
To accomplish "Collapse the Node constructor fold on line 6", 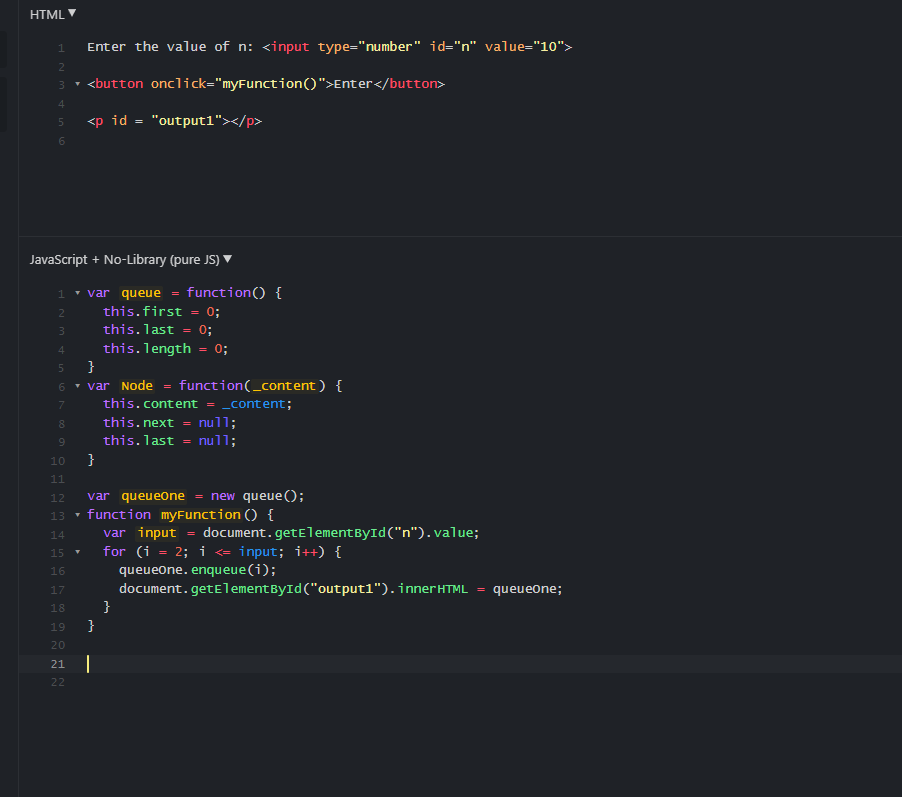I will point(77,385).
